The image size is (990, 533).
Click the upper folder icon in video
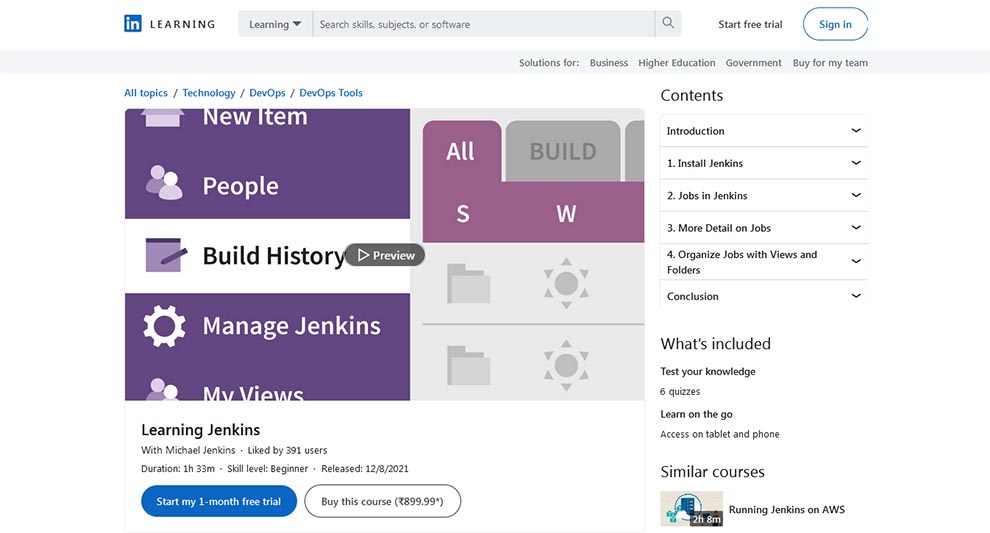point(468,284)
